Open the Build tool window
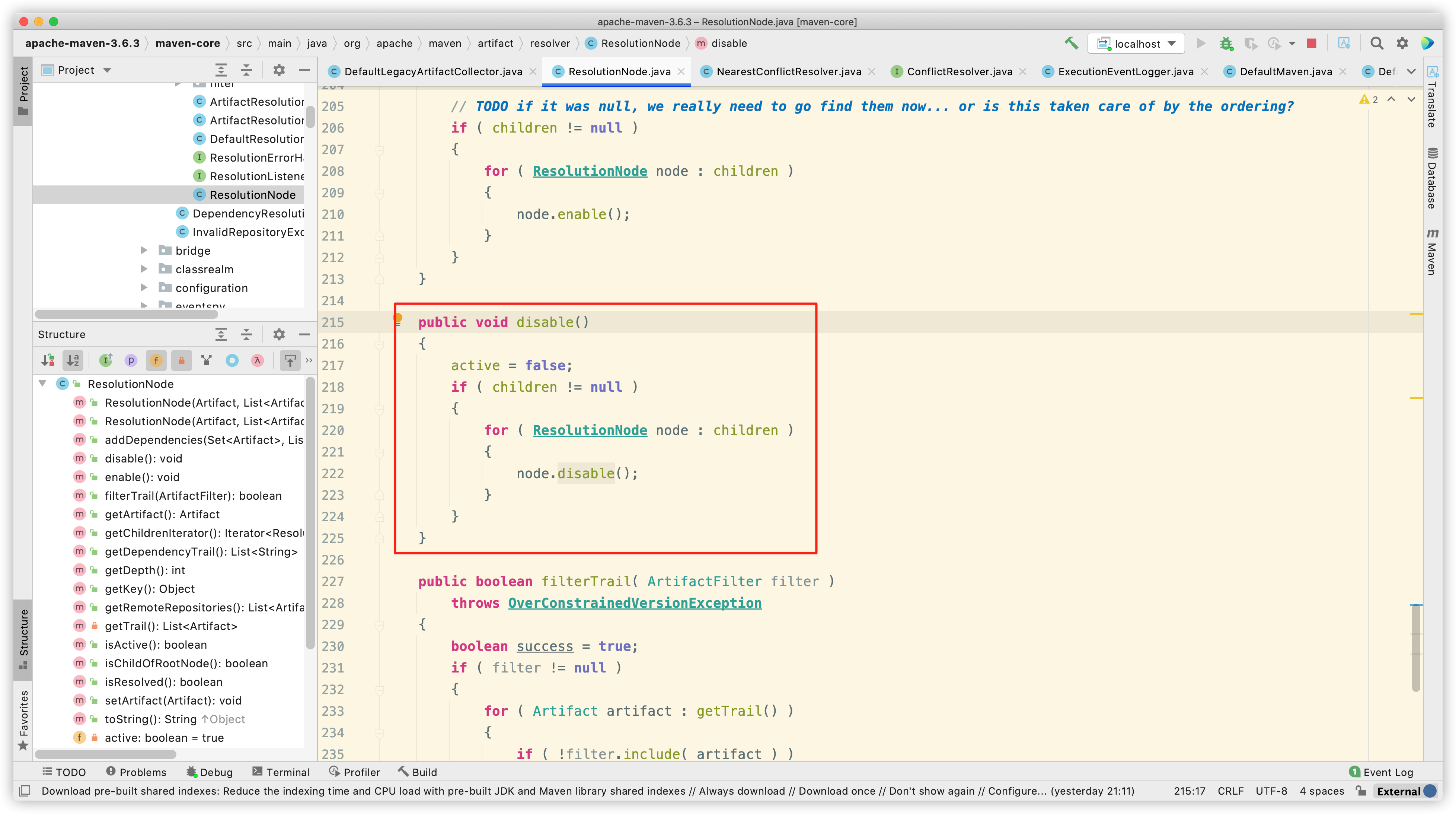Image resolution: width=1456 pixels, height=814 pixels. click(x=418, y=772)
